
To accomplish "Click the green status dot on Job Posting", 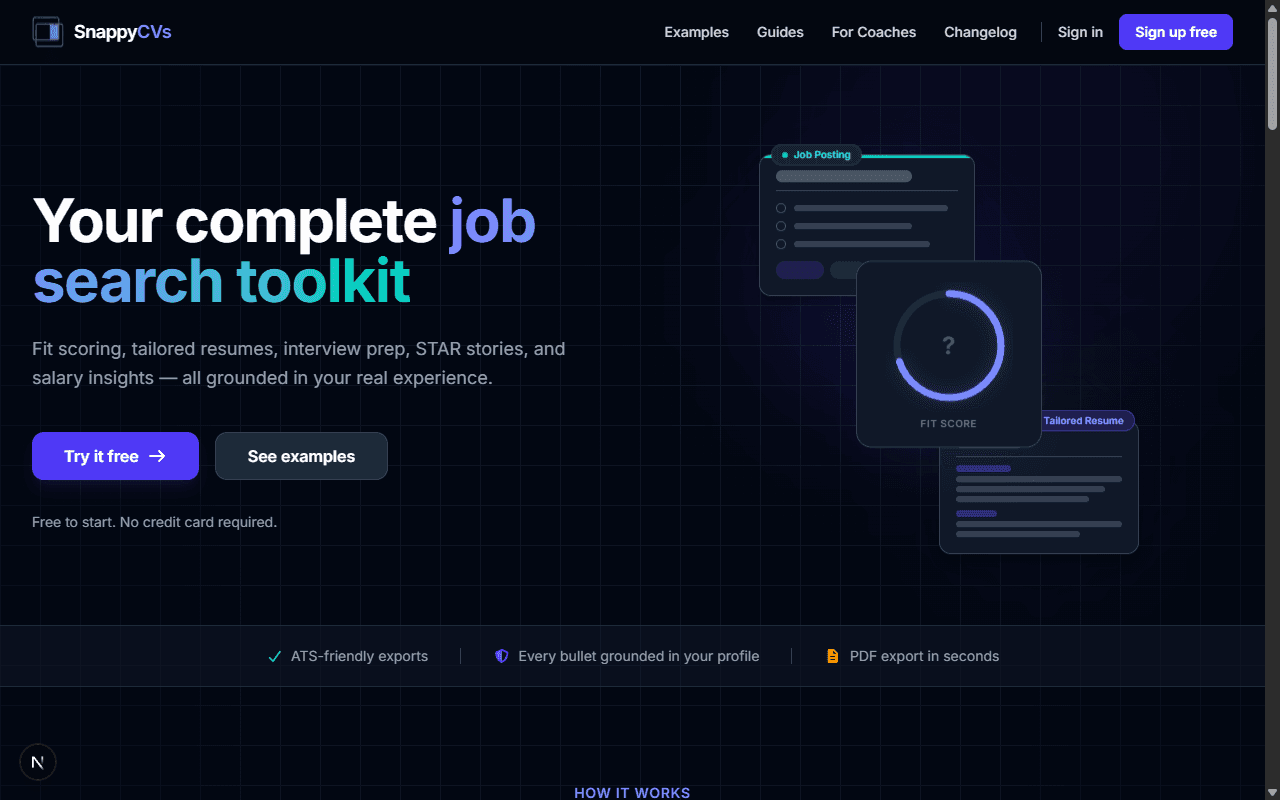I will tap(783, 154).
